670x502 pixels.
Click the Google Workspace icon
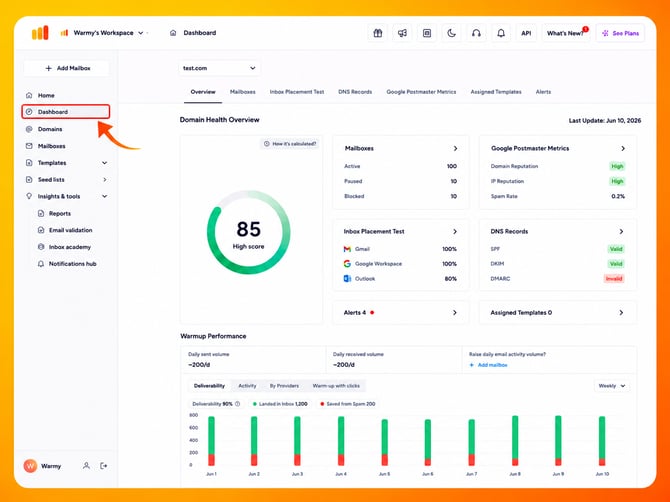point(347,264)
